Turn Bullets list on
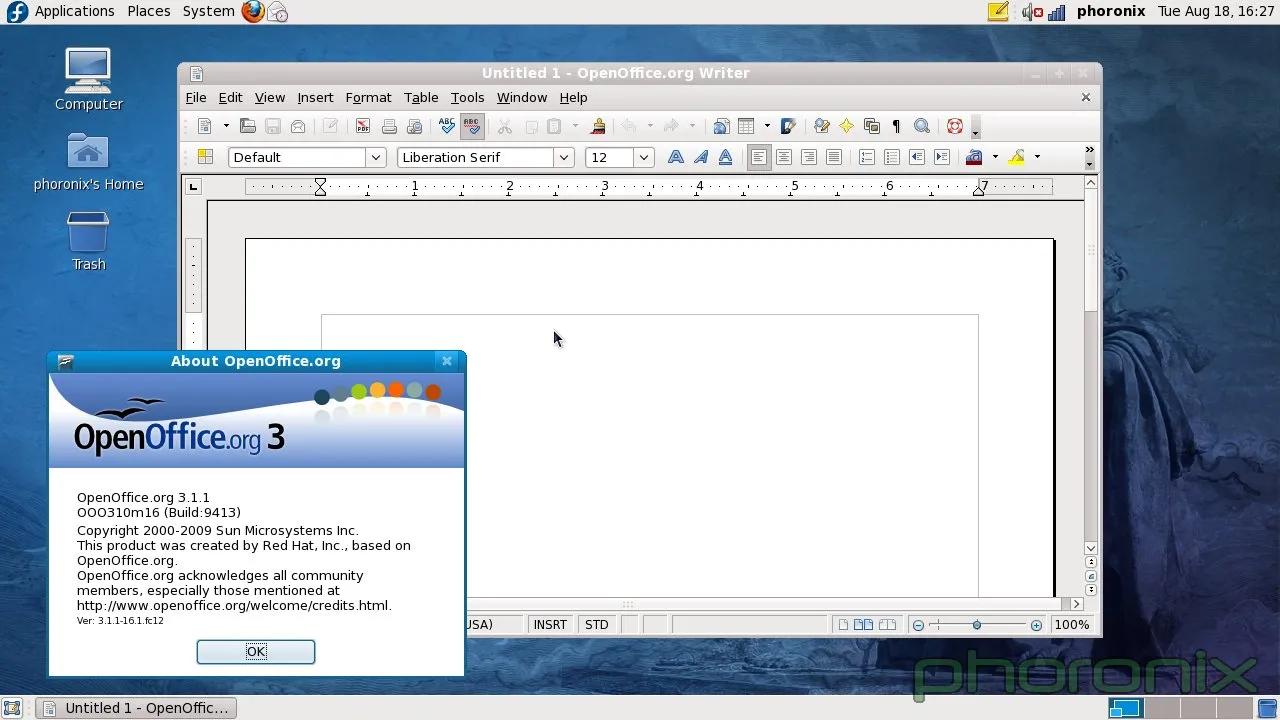This screenshot has width=1280, height=720. pyautogui.click(x=892, y=157)
